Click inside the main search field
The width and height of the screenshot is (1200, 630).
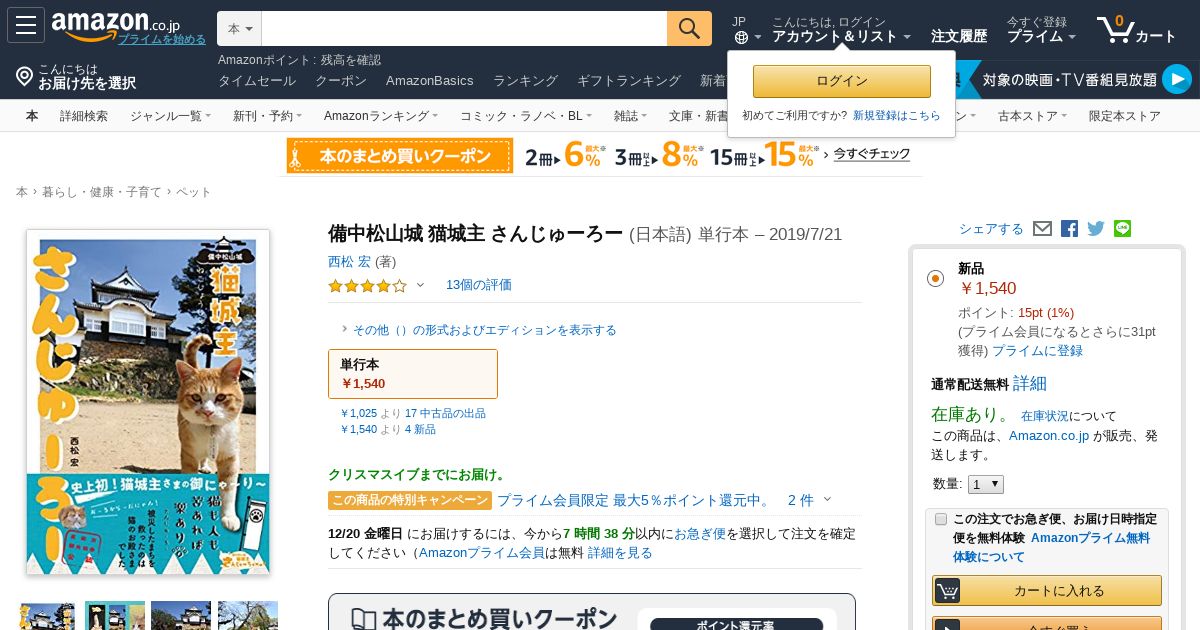click(464, 29)
